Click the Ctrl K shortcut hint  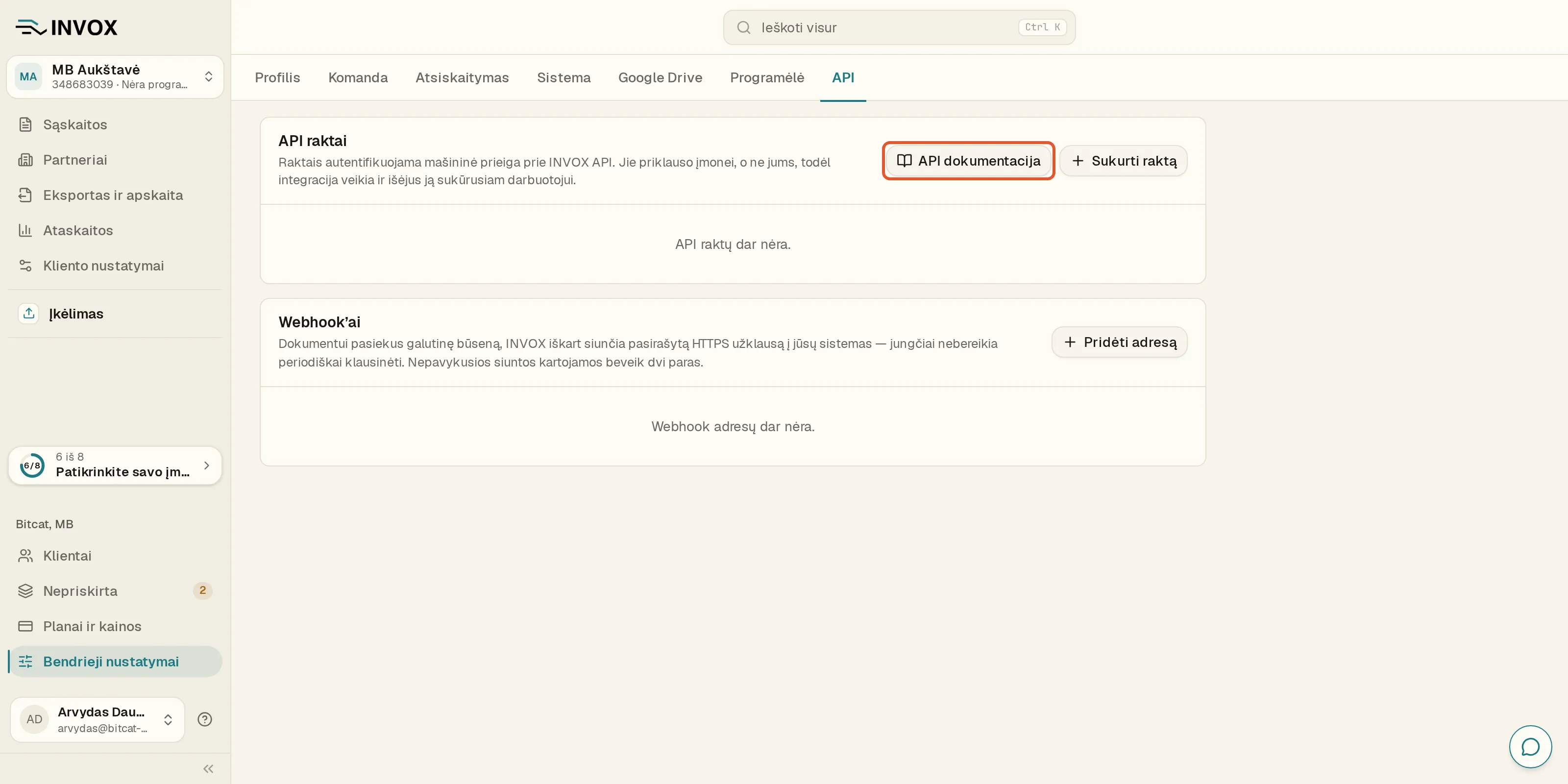click(x=1042, y=27)
